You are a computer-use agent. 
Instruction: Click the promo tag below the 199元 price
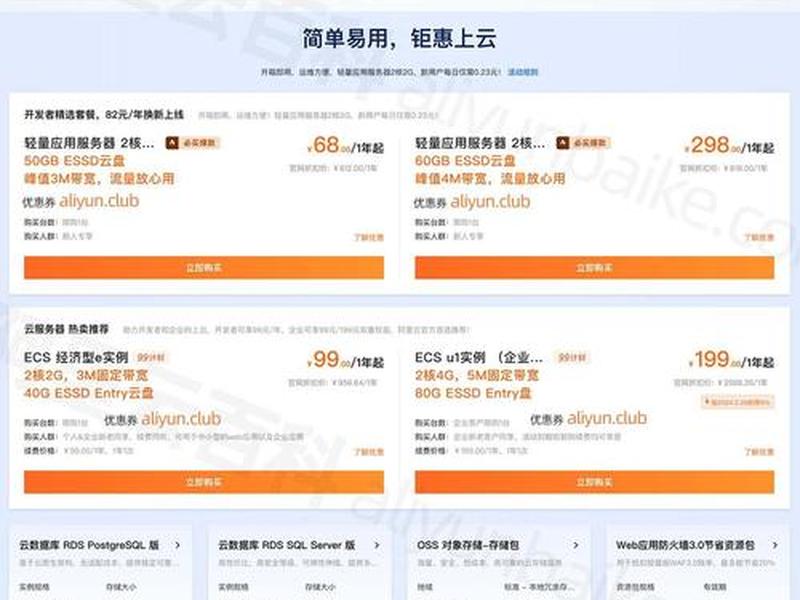coord(738,402)
